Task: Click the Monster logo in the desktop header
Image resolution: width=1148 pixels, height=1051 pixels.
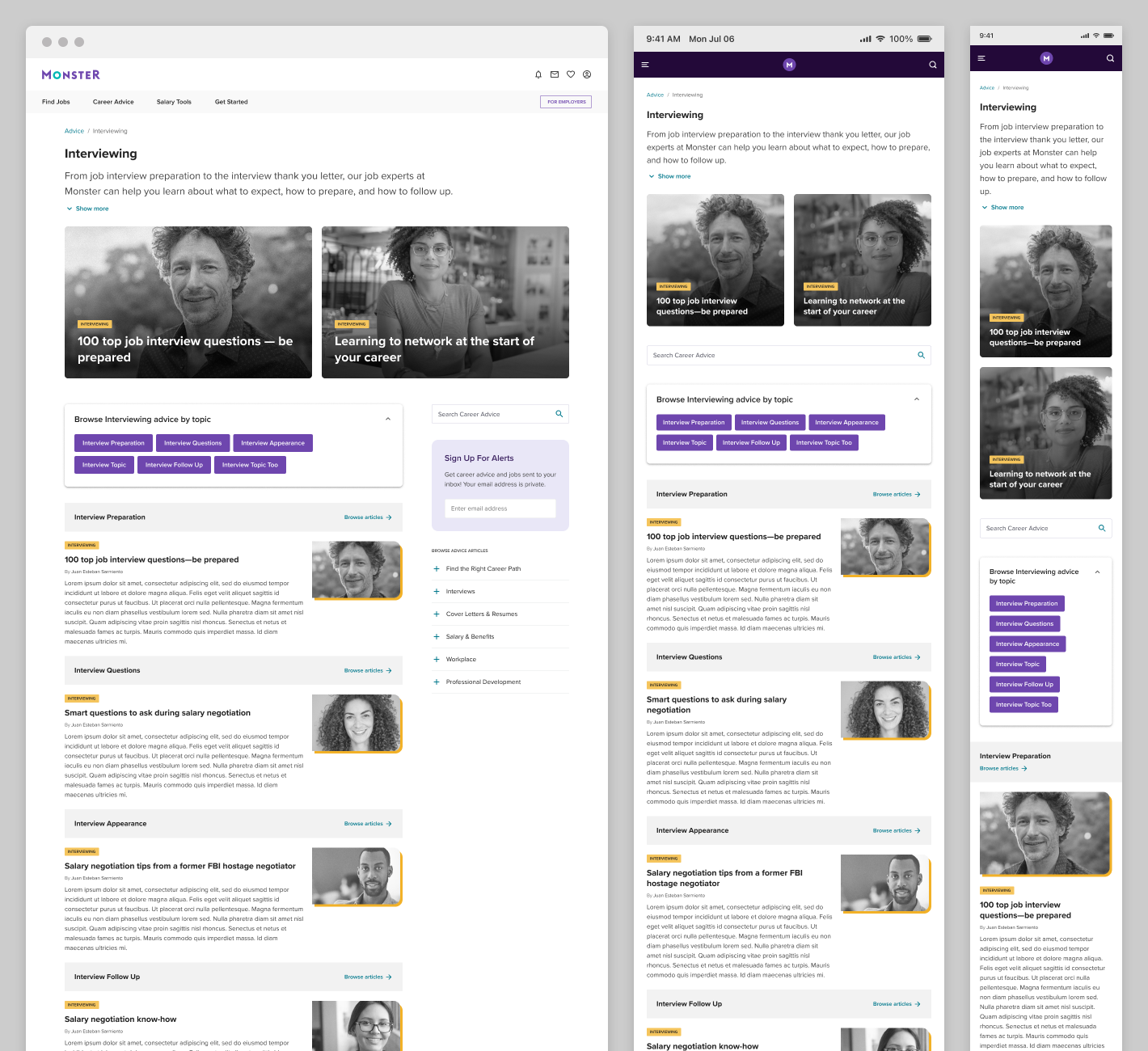Action: [x=71, y=74]
